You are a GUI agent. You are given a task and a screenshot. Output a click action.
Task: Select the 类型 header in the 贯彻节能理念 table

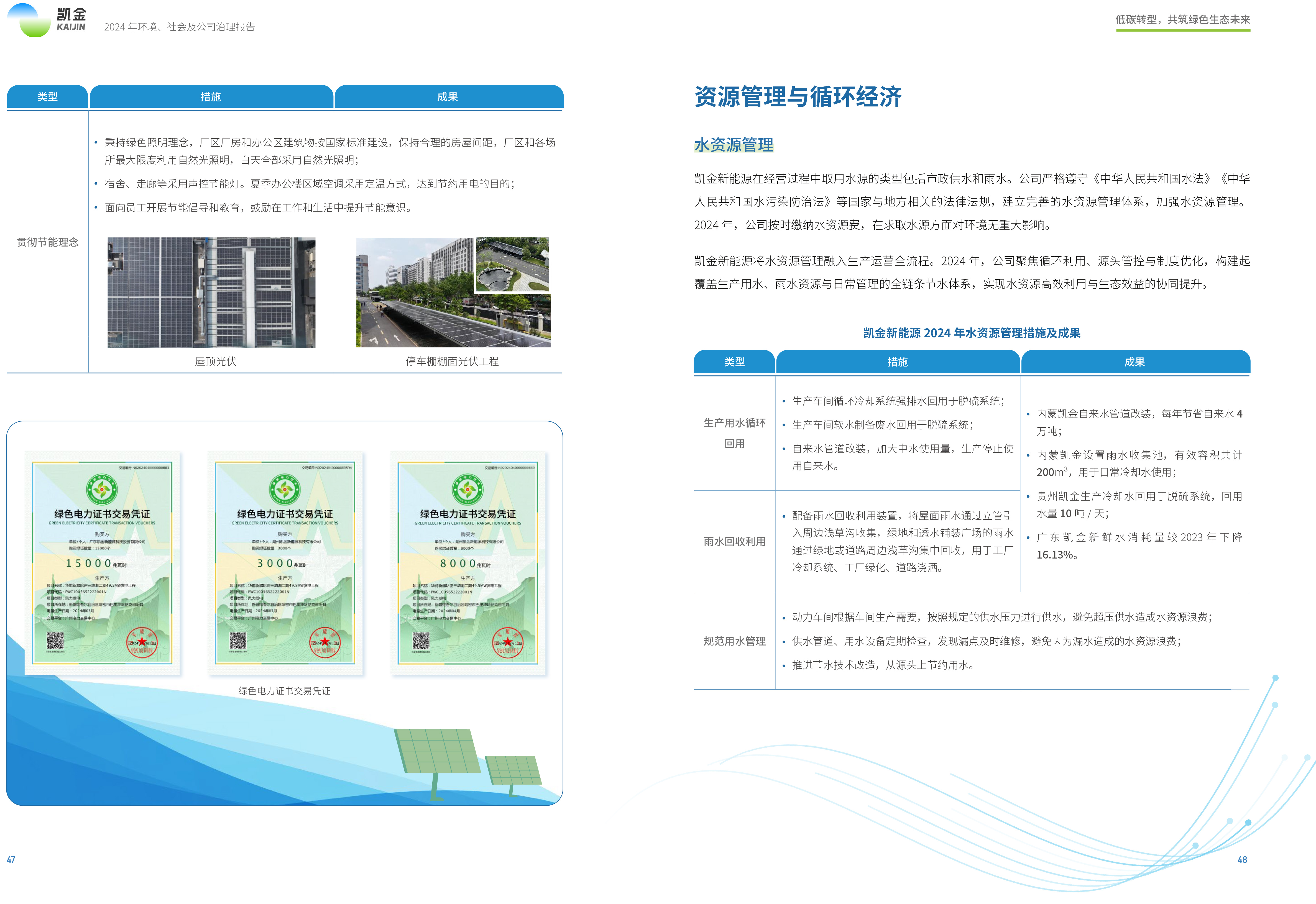pos(48,97)
